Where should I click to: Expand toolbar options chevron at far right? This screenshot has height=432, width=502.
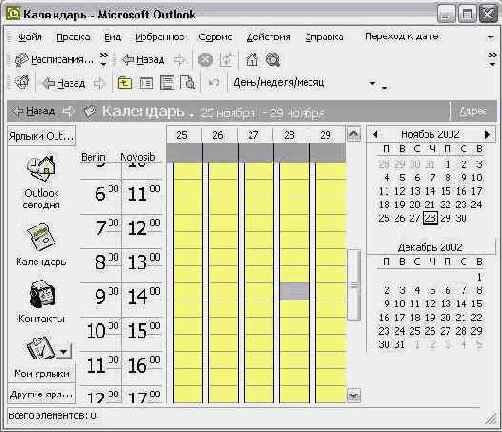point(492,59)
